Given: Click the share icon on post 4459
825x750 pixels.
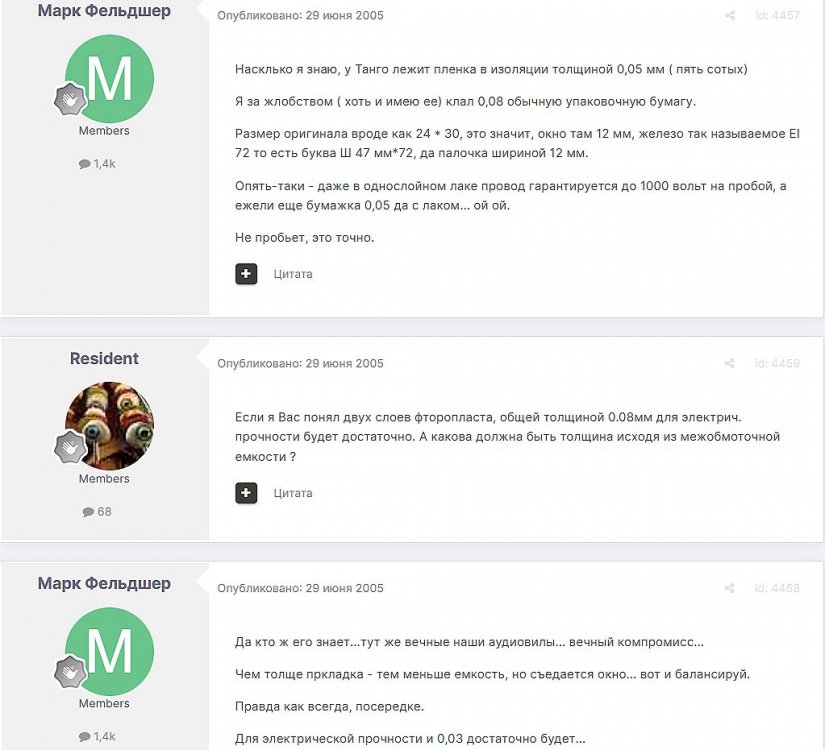Looking at the screenshot, I should [x=730, y=363].
